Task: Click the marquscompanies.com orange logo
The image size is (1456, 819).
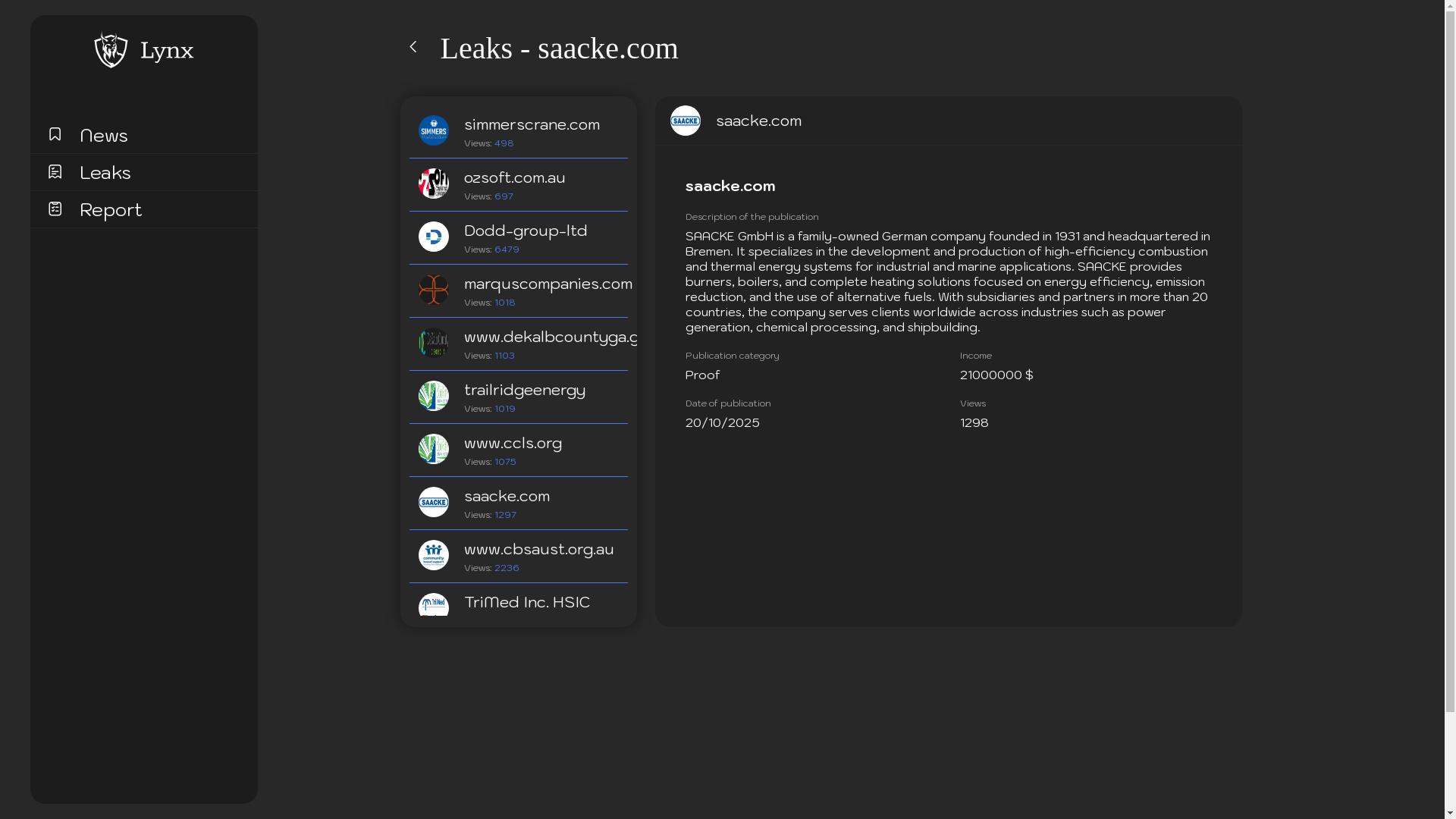Action: click(434, 290)
